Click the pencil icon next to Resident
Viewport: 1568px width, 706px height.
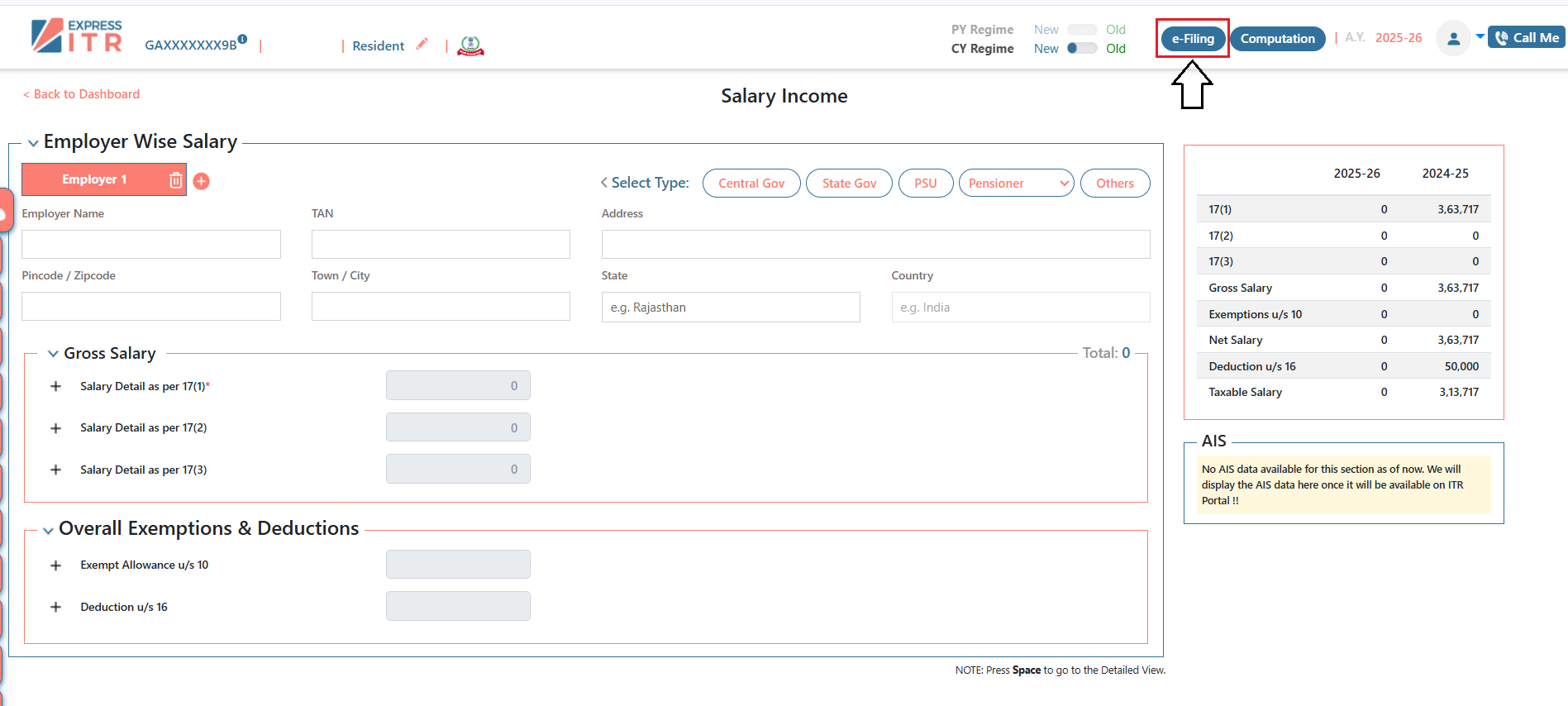[x=422, y=44]
